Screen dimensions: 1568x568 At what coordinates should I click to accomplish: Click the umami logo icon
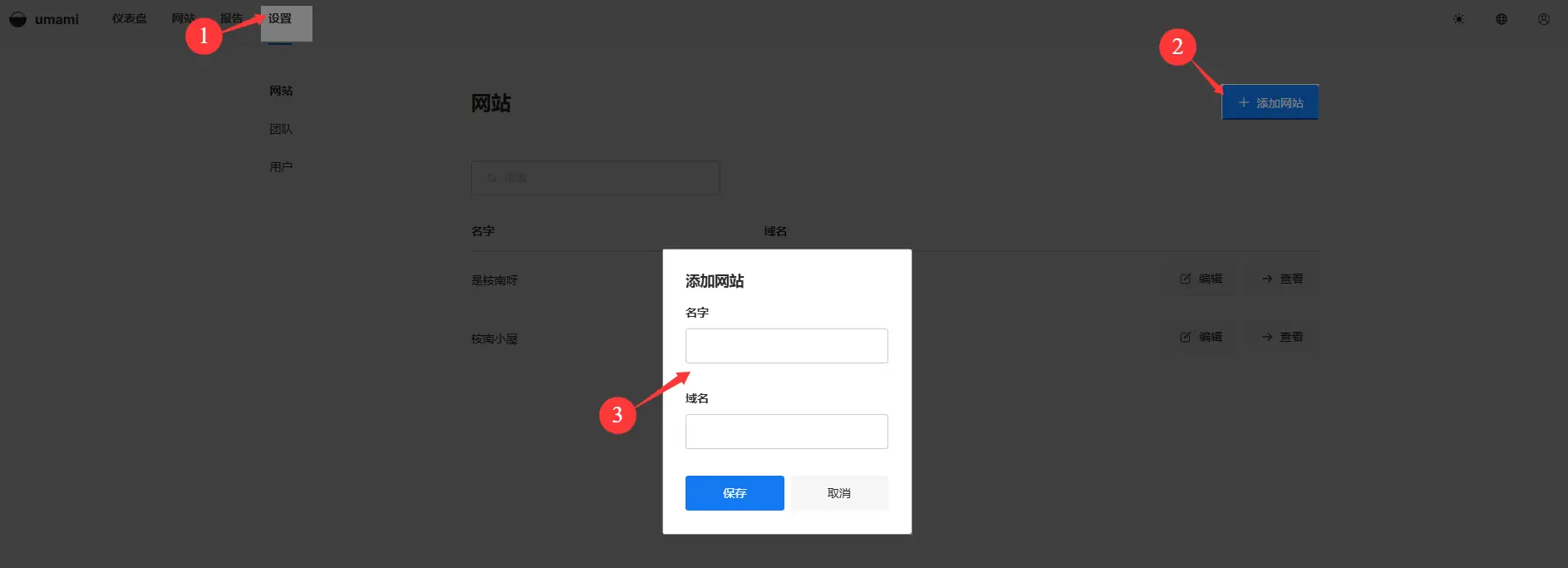pos(17,19)
